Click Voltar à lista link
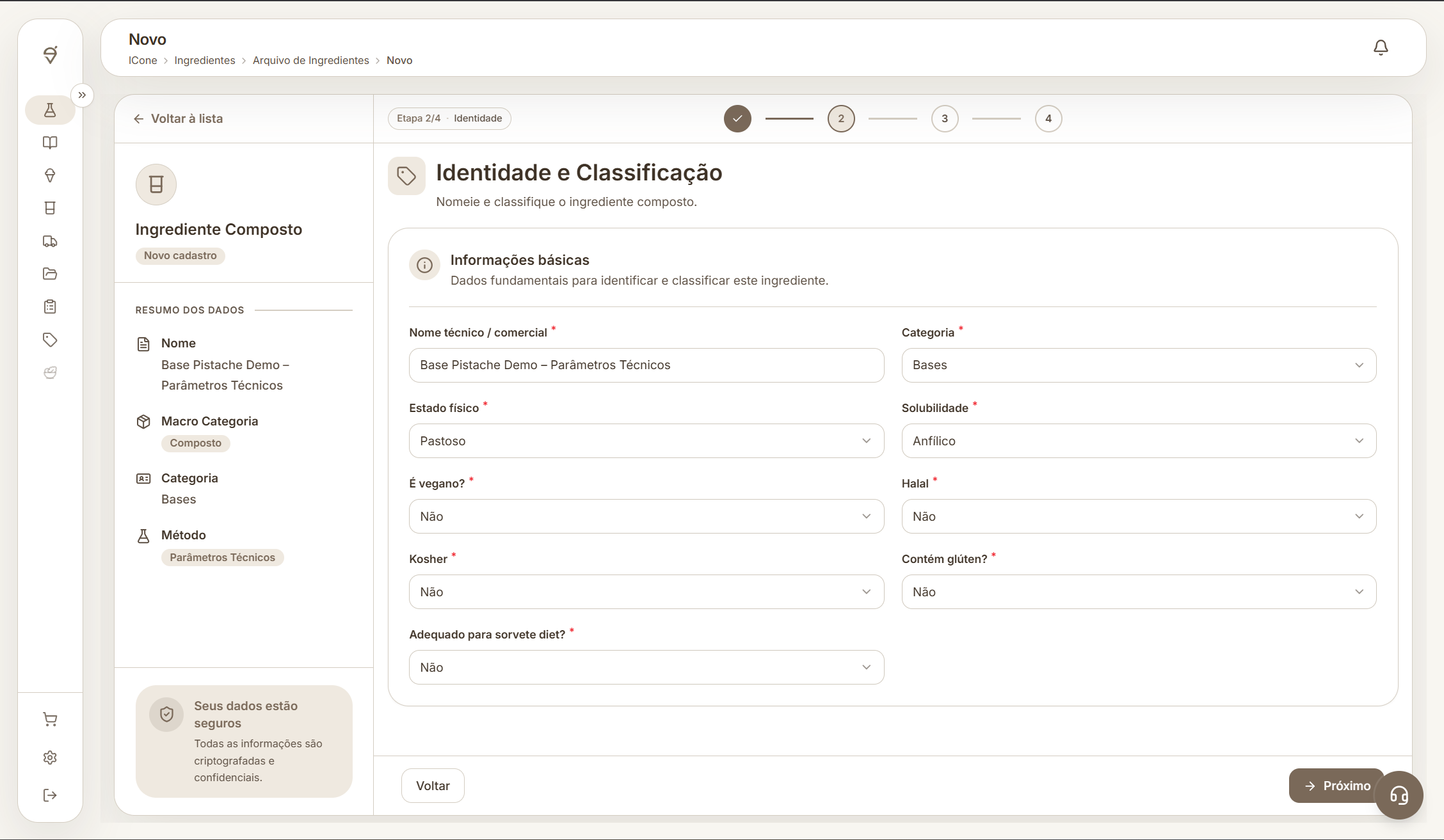 tap(178, 118)
